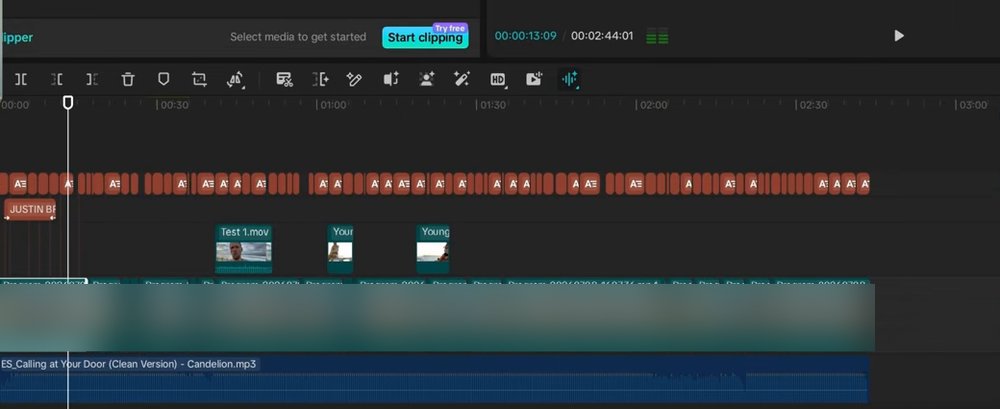The height and width of the screenshot is (409, 1000).
Task: Add a marker with the shield icon
Action: 164,79
